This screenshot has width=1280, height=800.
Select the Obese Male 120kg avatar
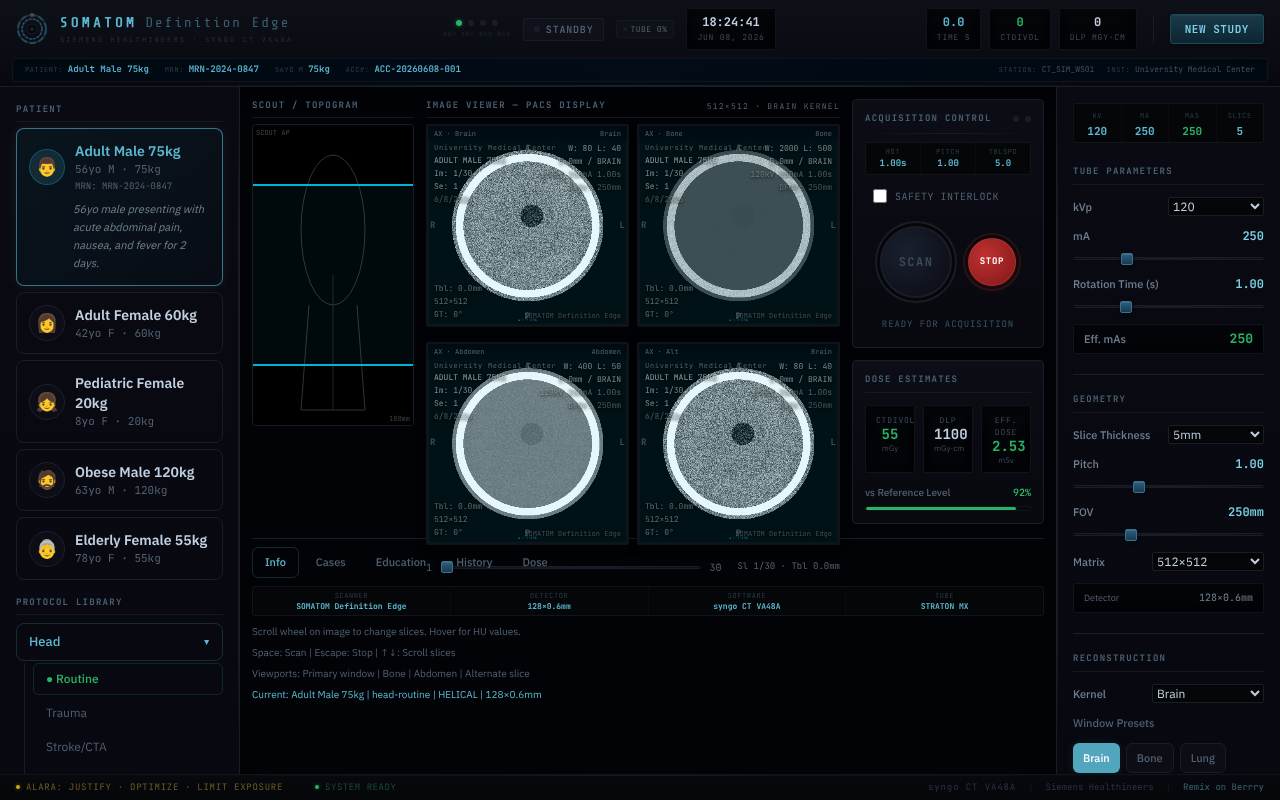coord(47,480)
